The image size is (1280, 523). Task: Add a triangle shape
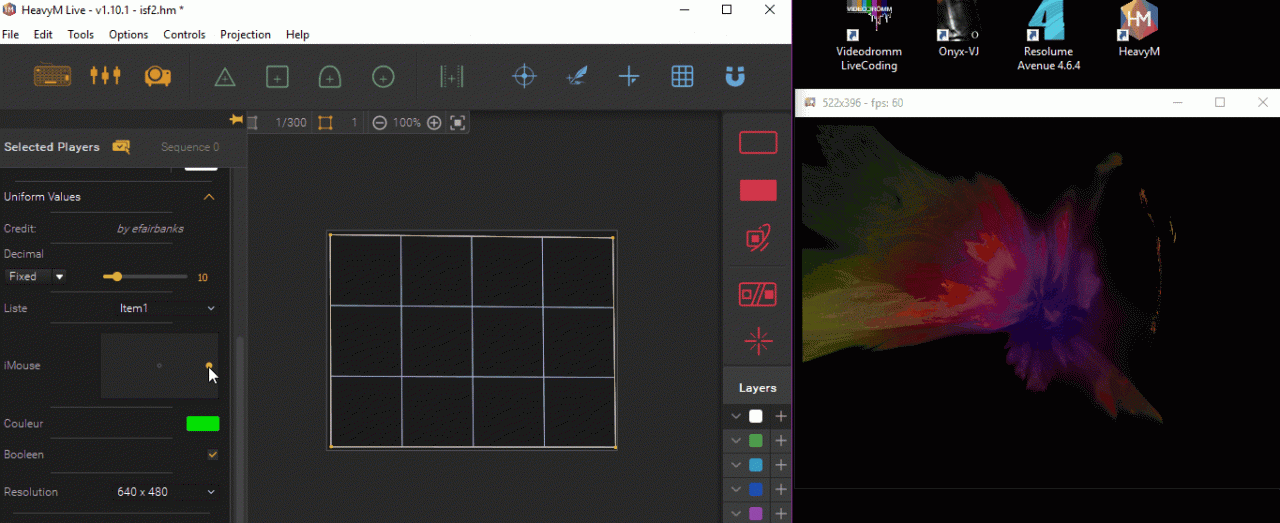point(225,77)
